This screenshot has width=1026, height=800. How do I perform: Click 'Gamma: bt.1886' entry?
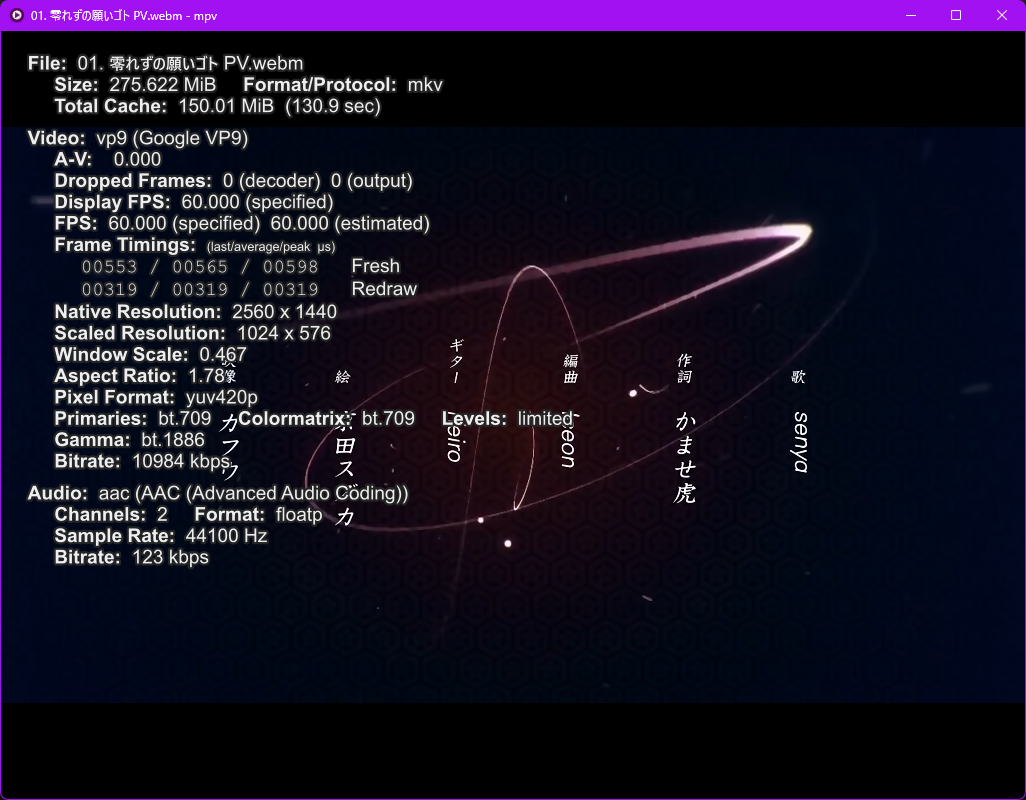click(x=130, y=440)
